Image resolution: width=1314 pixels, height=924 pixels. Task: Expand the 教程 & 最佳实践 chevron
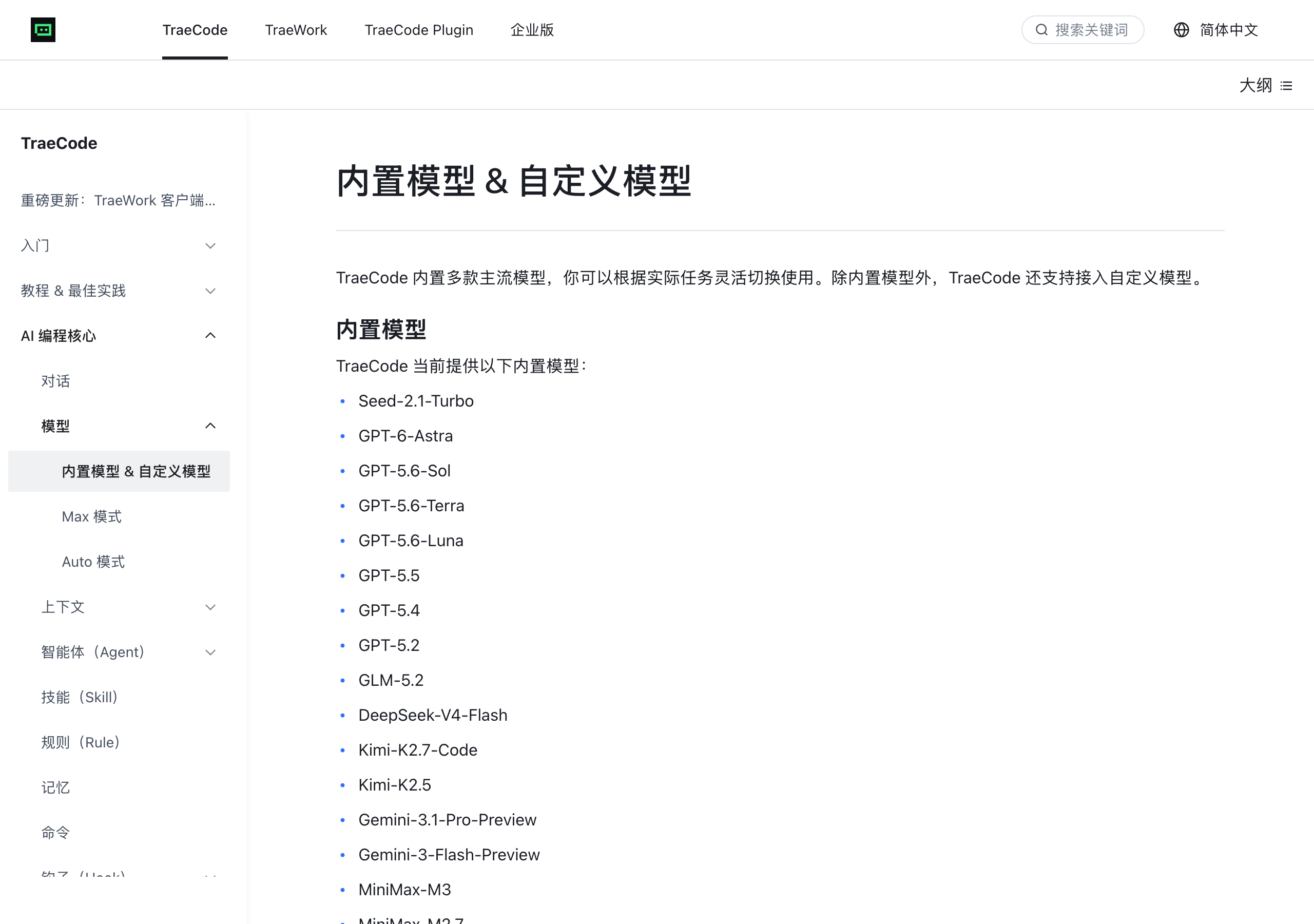(x=210, y=291)
